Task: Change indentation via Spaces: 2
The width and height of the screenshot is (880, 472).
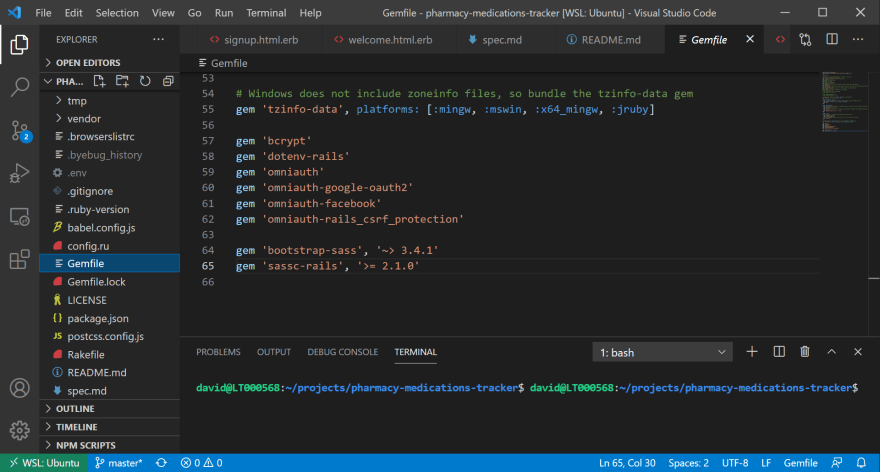Action: pyautogui.click(x=688, y=463)
